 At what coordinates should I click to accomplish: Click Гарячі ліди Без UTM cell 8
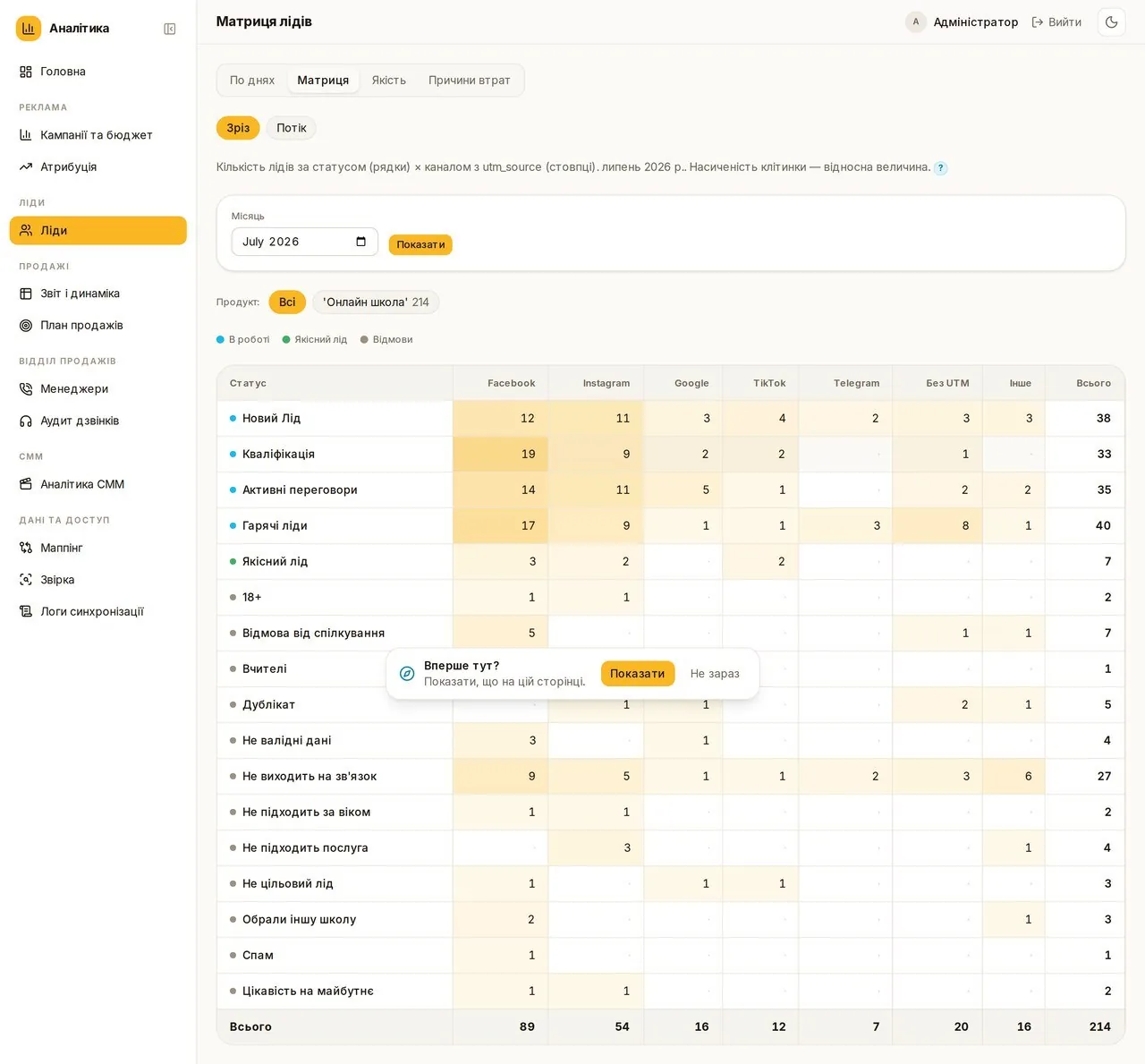[x=937, y=525]
